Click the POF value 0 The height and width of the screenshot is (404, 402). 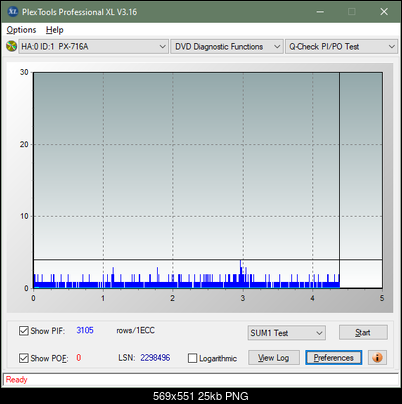[x=79, y=358]
